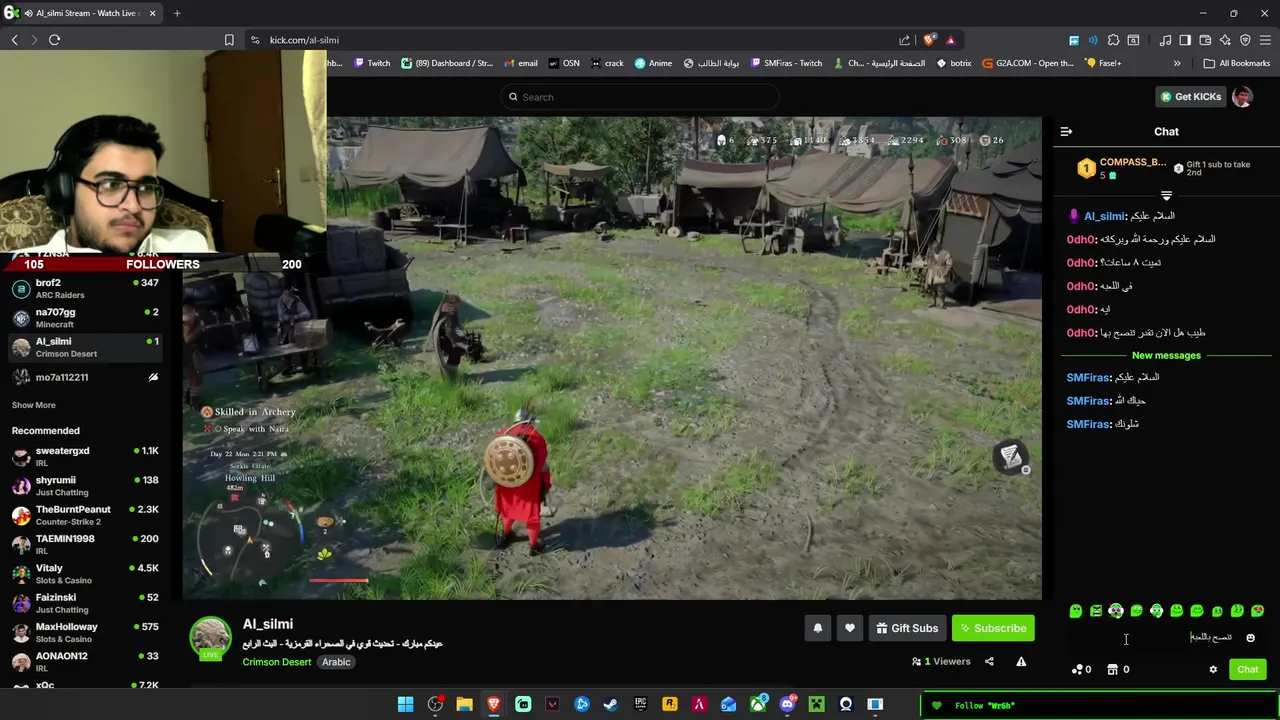
Task: Click the channel points icon in chat footer
Action: (1081, 669)
